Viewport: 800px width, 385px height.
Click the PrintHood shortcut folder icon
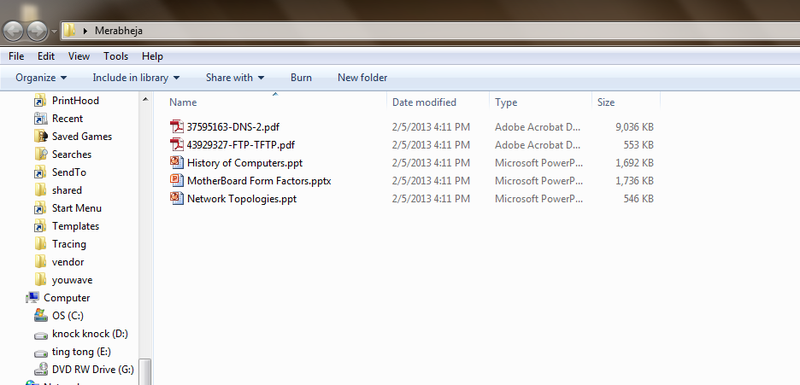coord(41,100)
